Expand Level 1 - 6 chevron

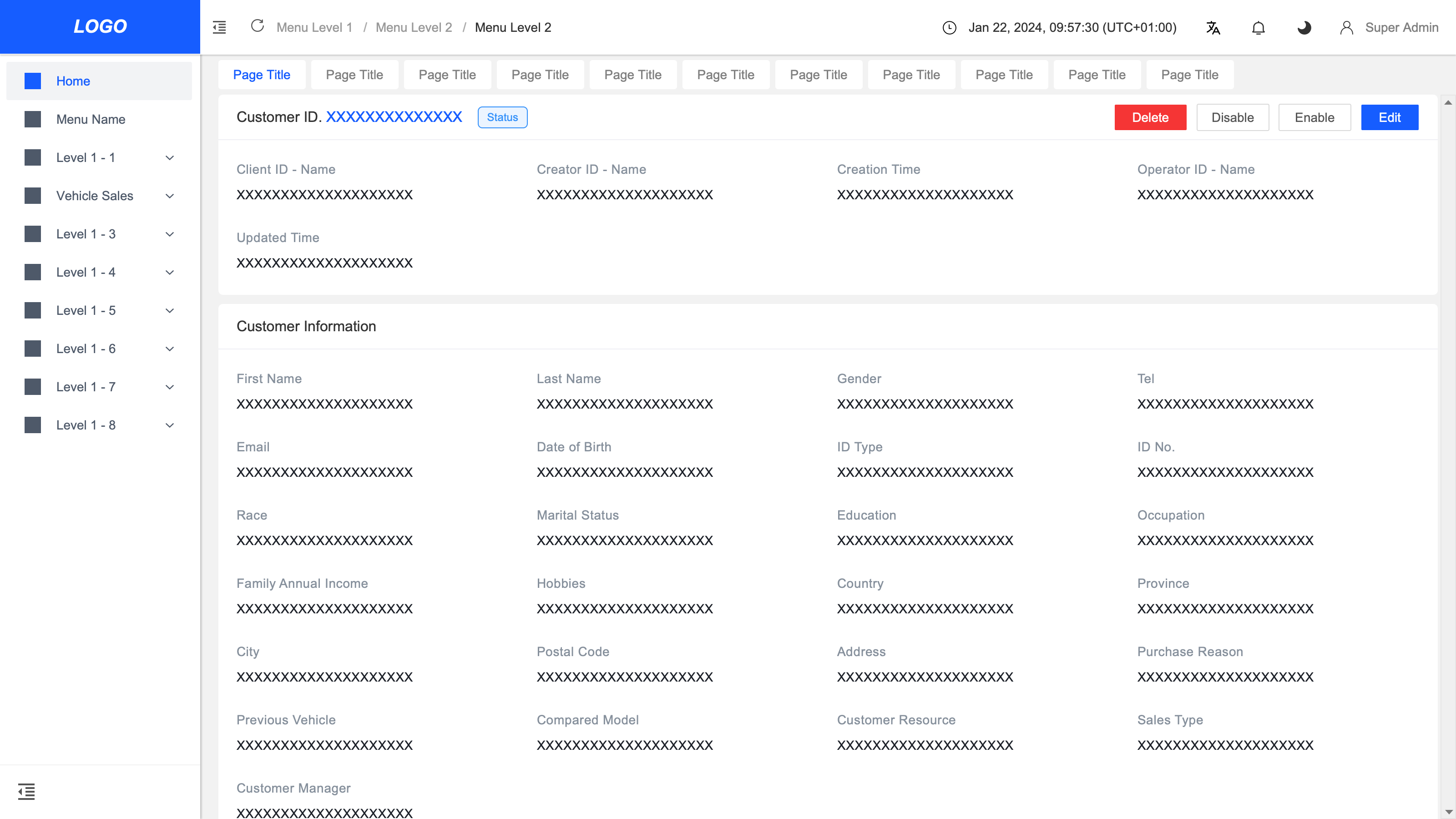[x=170, y=349]
